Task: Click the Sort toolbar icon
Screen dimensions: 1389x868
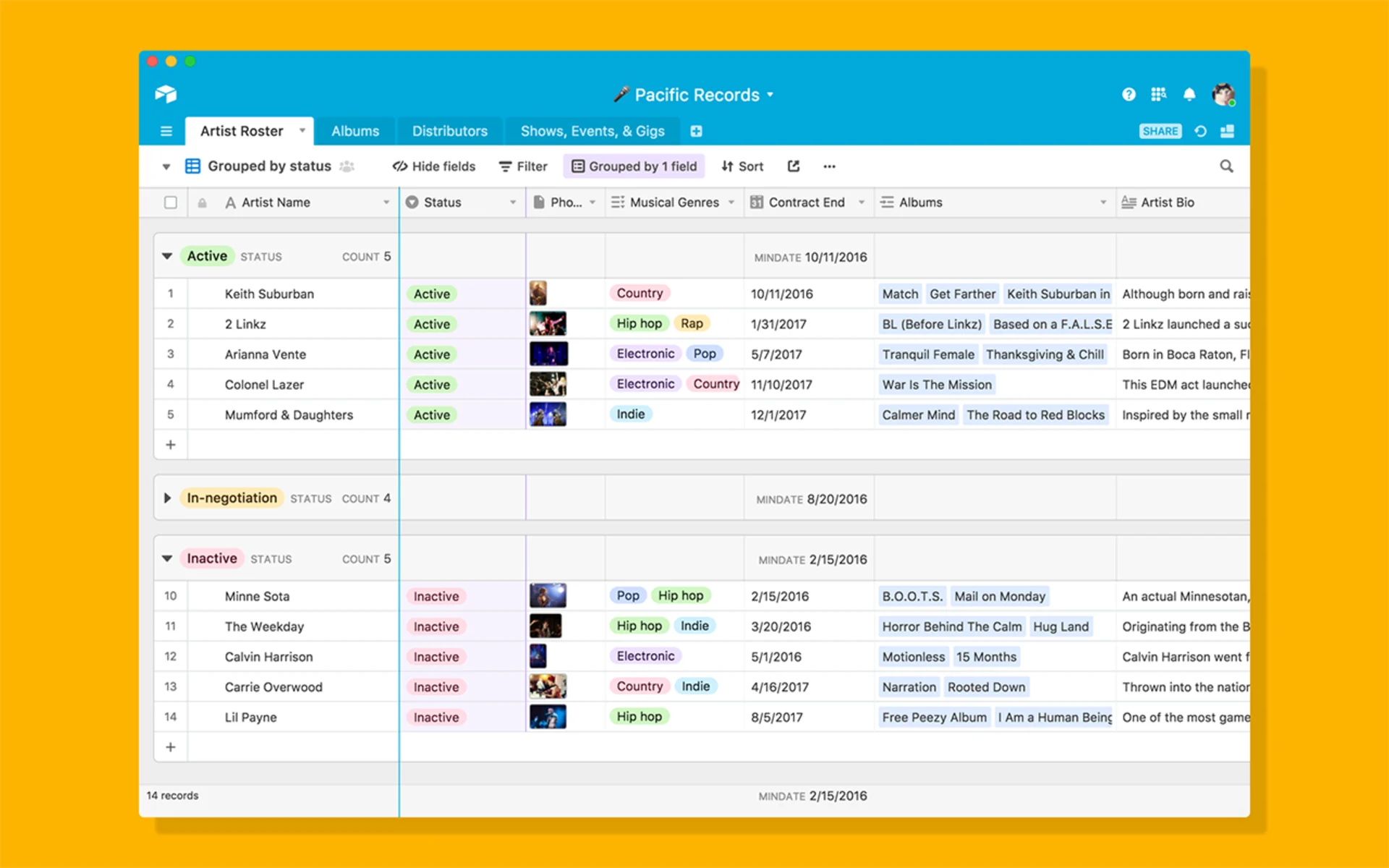Action: coord(742,166)
